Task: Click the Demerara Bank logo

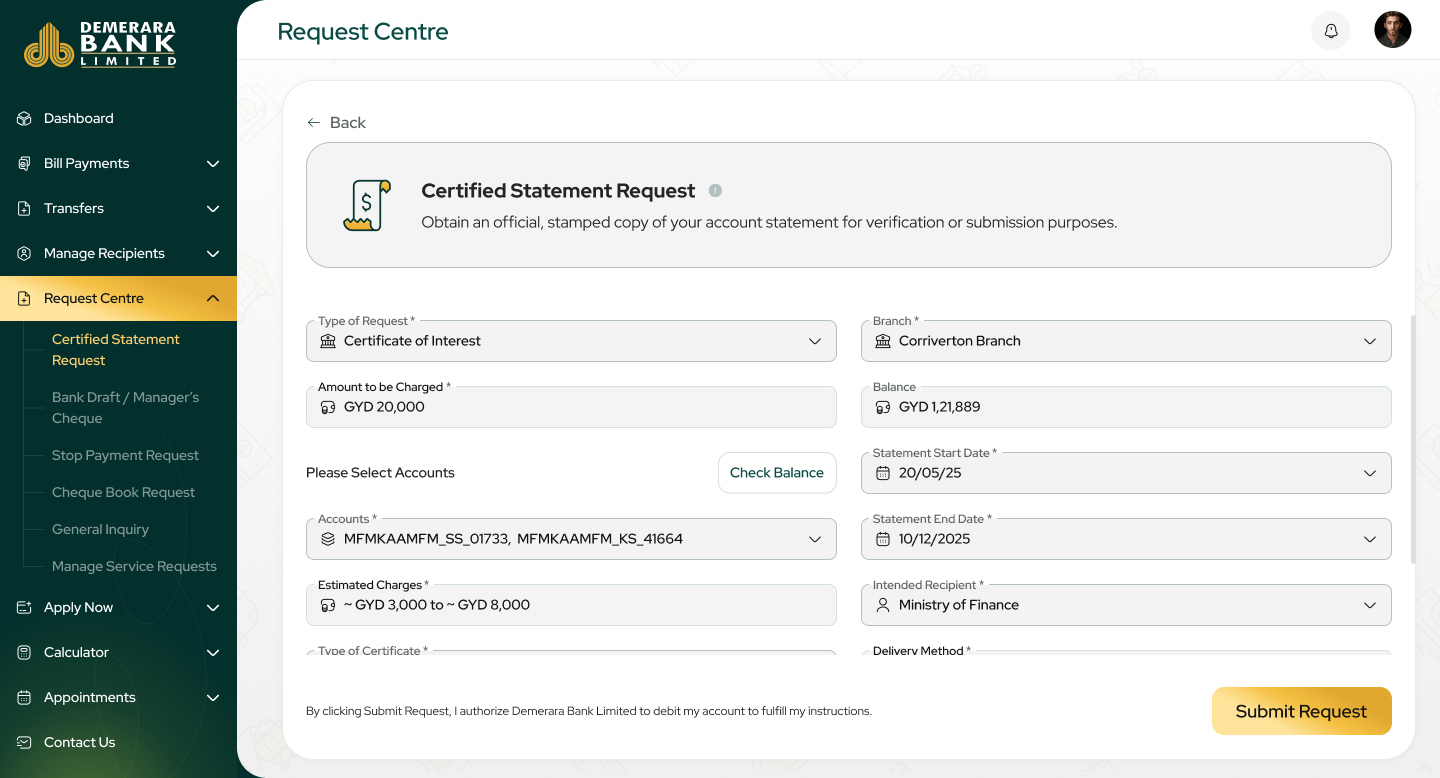Action: [x=100, y=44]
